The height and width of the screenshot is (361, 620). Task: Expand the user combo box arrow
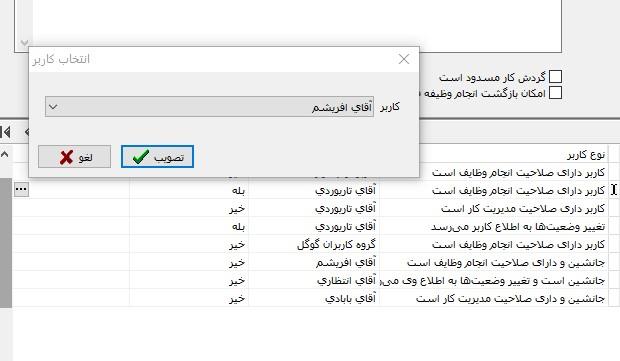click(x=53, y=107)
